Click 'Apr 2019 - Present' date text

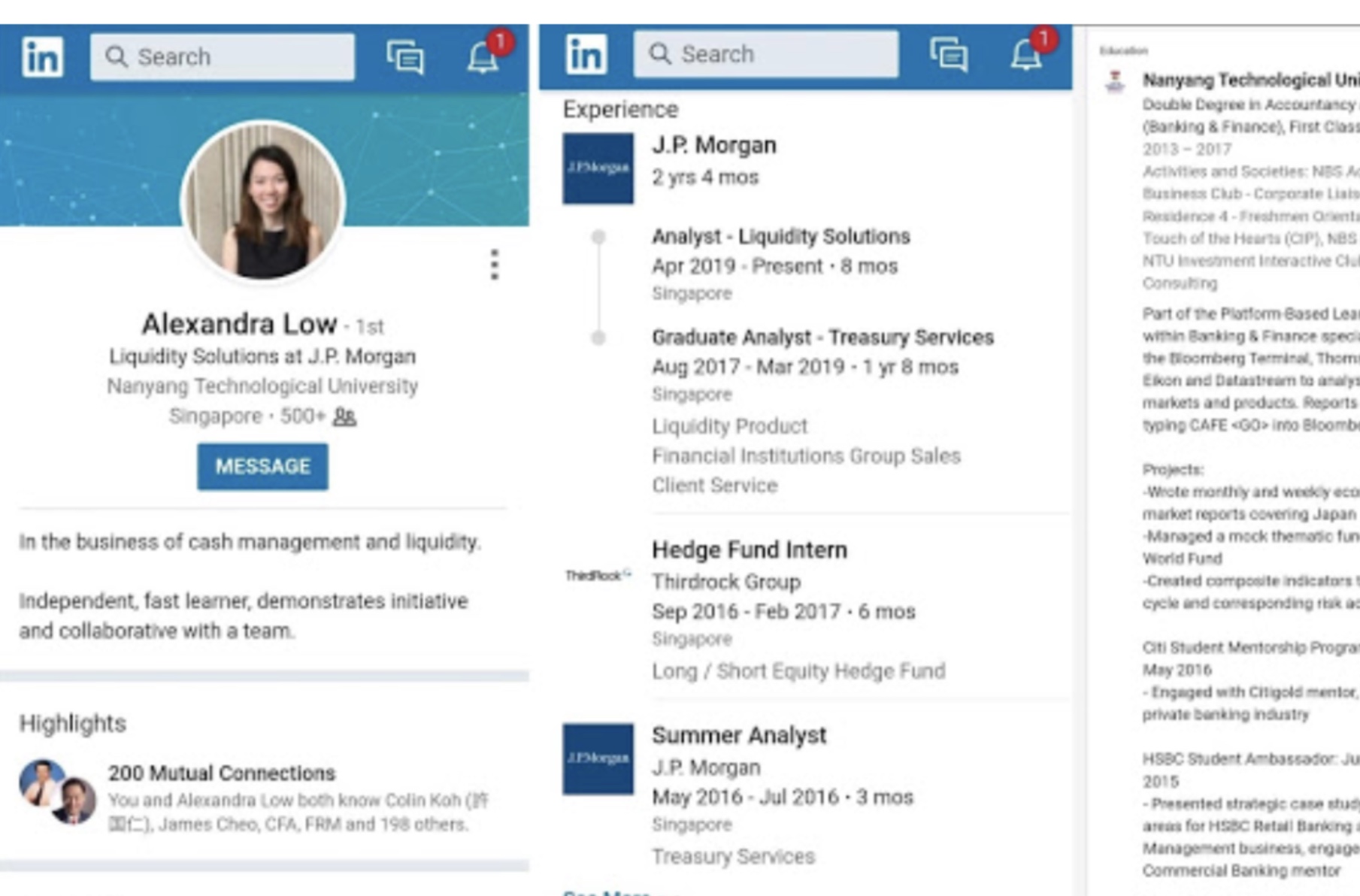(738, 267)
